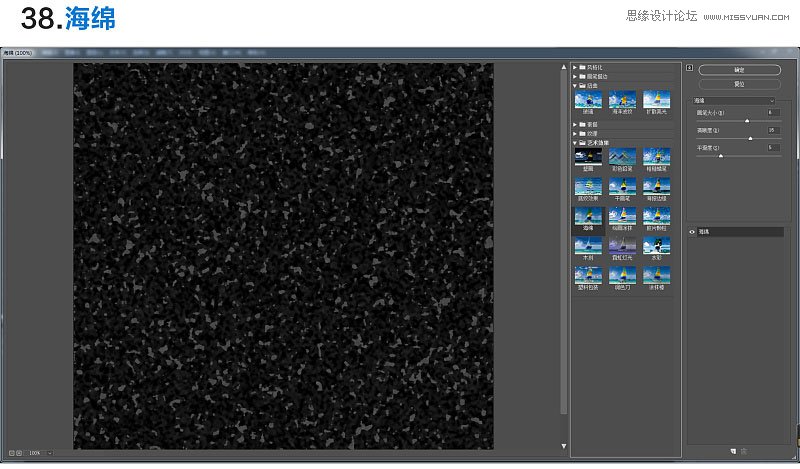This screenshot has width=800, height=469.
Task: Collapse the 扭曲 filter folder
Action: [575, 86]
